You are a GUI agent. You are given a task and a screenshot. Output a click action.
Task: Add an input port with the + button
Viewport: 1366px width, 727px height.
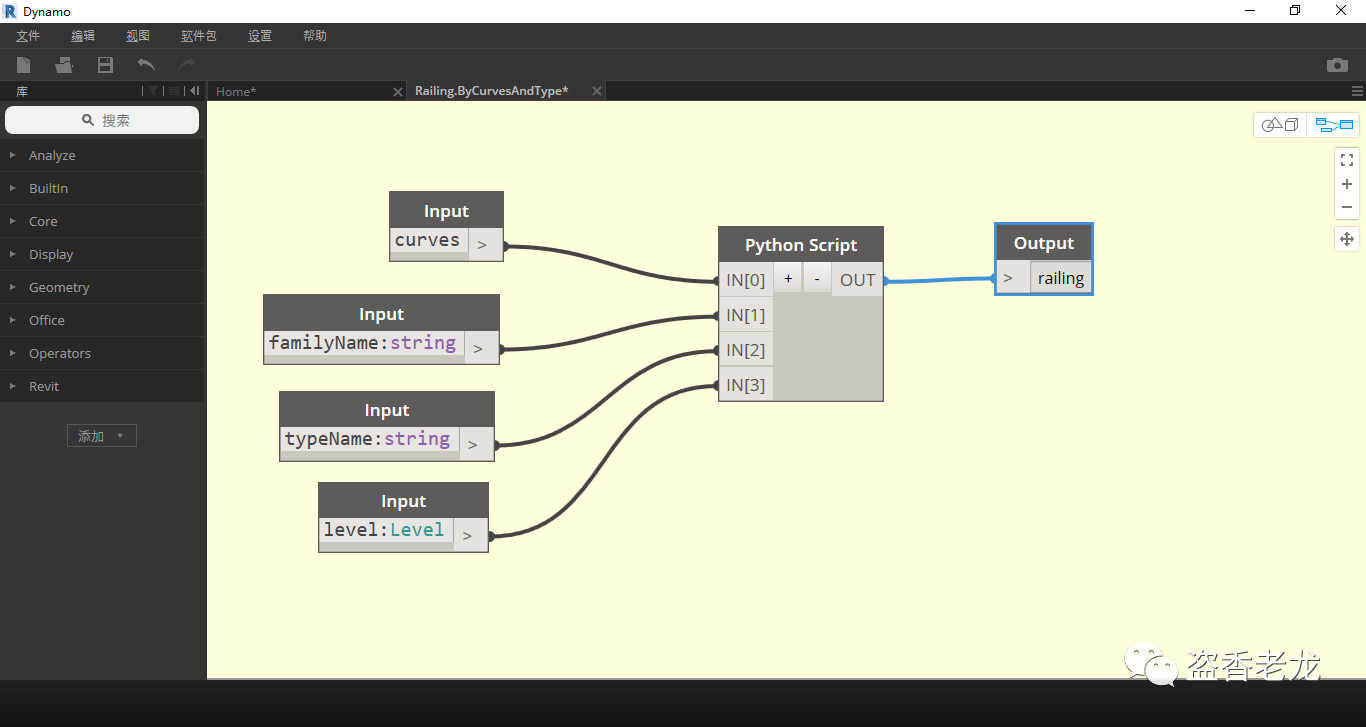coord(788,279)
